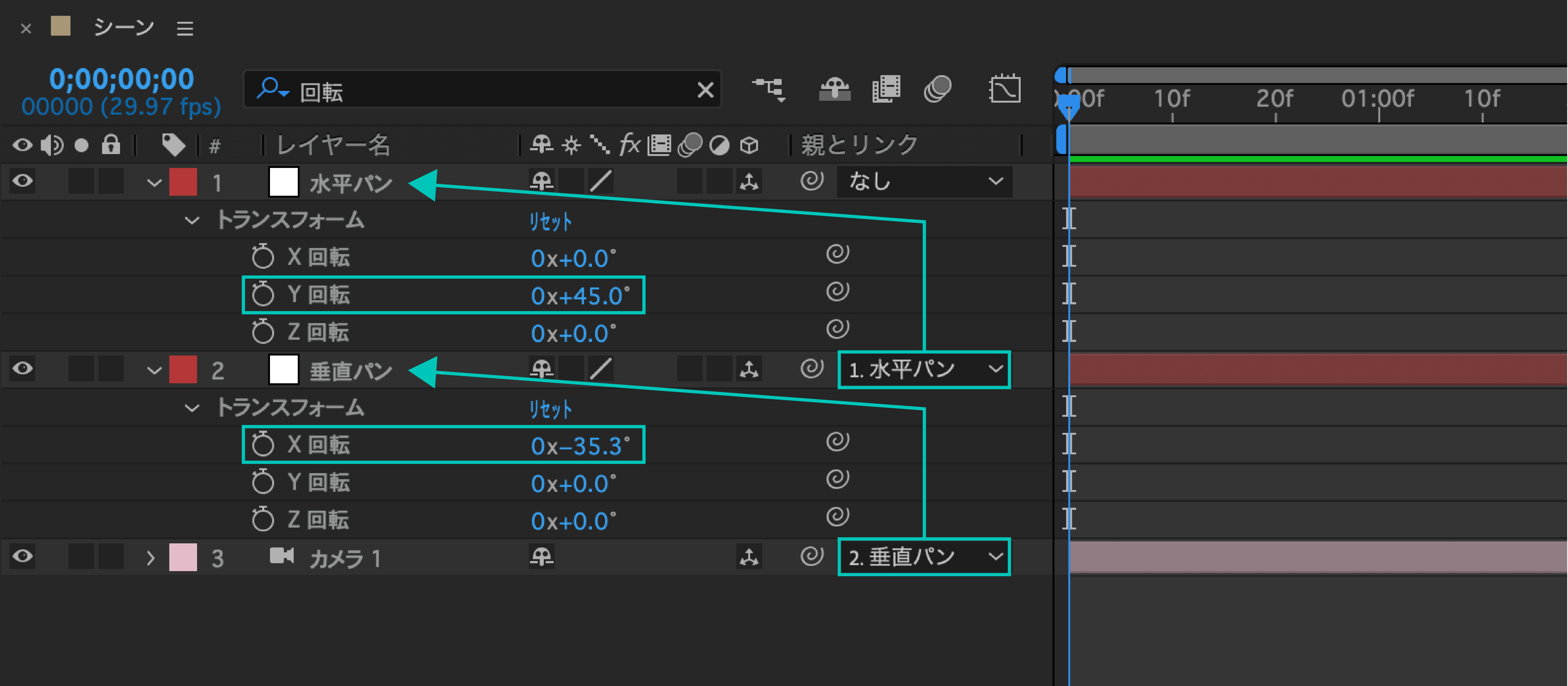Viewport: 1568px width, 686px height.
Task: Click the red label color of 垂直パン
Action: pos(183,369)
